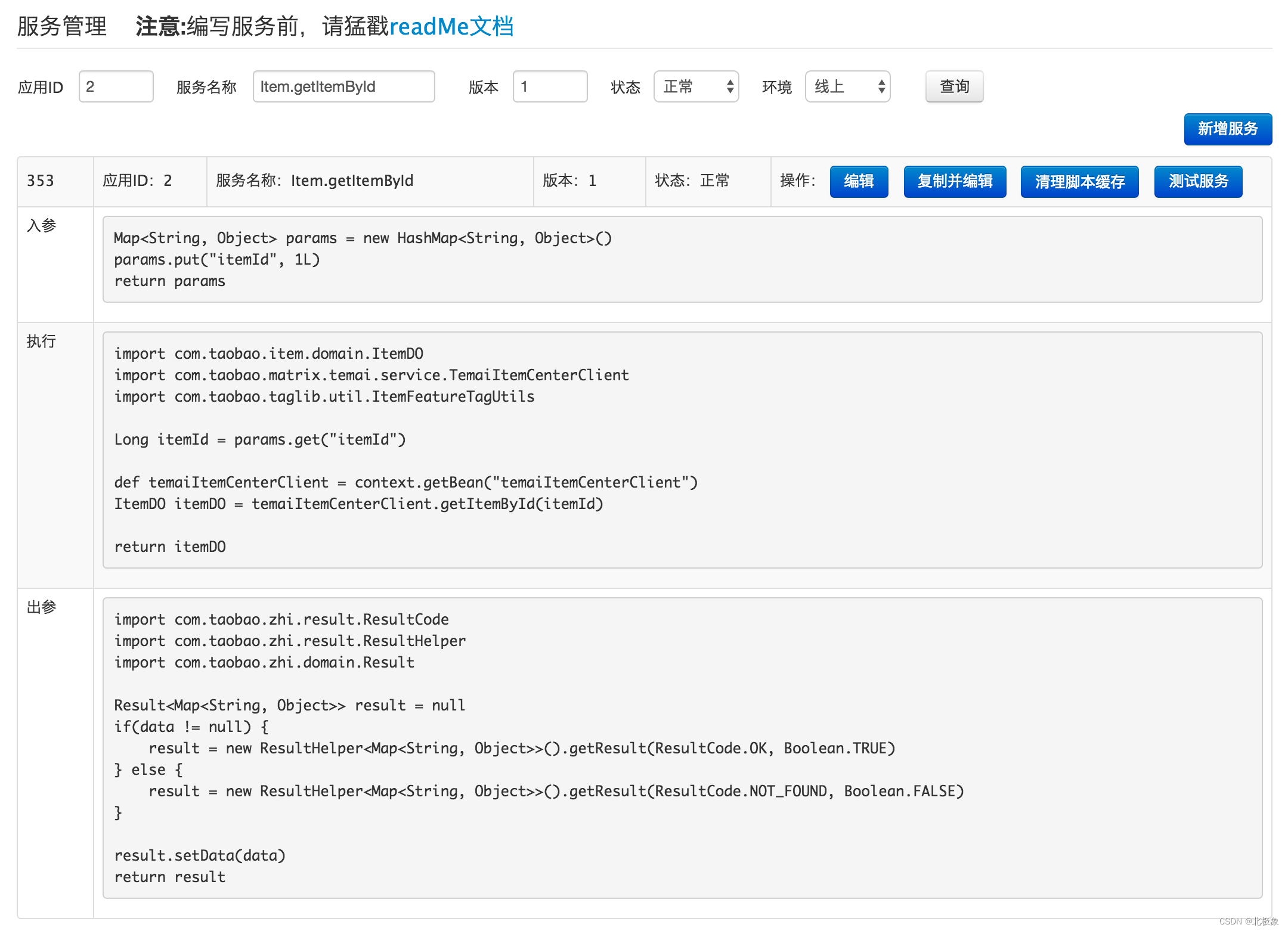Click the 'def temaiItemCenterClient' code line

coord(406,483)
